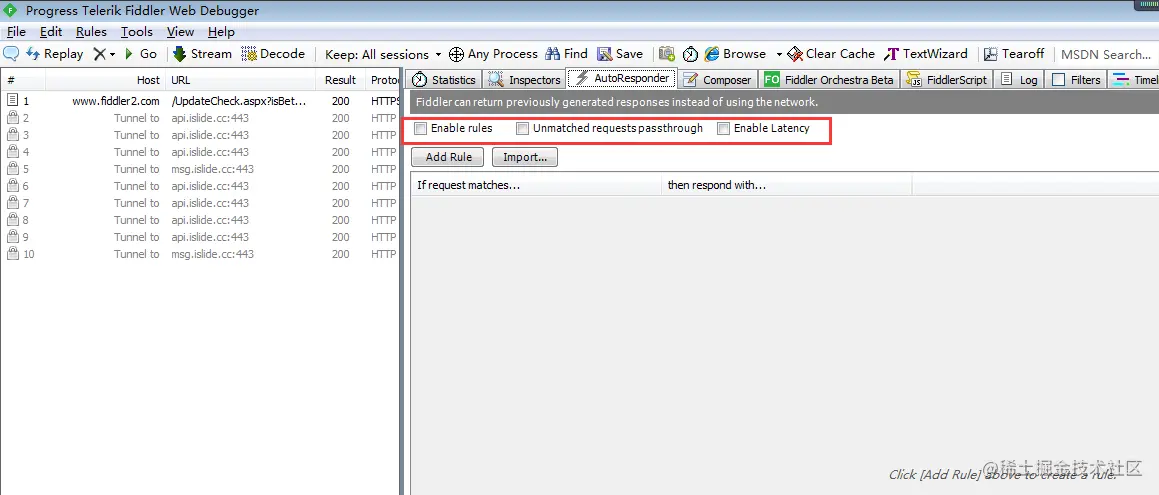
Task: Click the lock icon of session 8
Action: click(12, 219)
